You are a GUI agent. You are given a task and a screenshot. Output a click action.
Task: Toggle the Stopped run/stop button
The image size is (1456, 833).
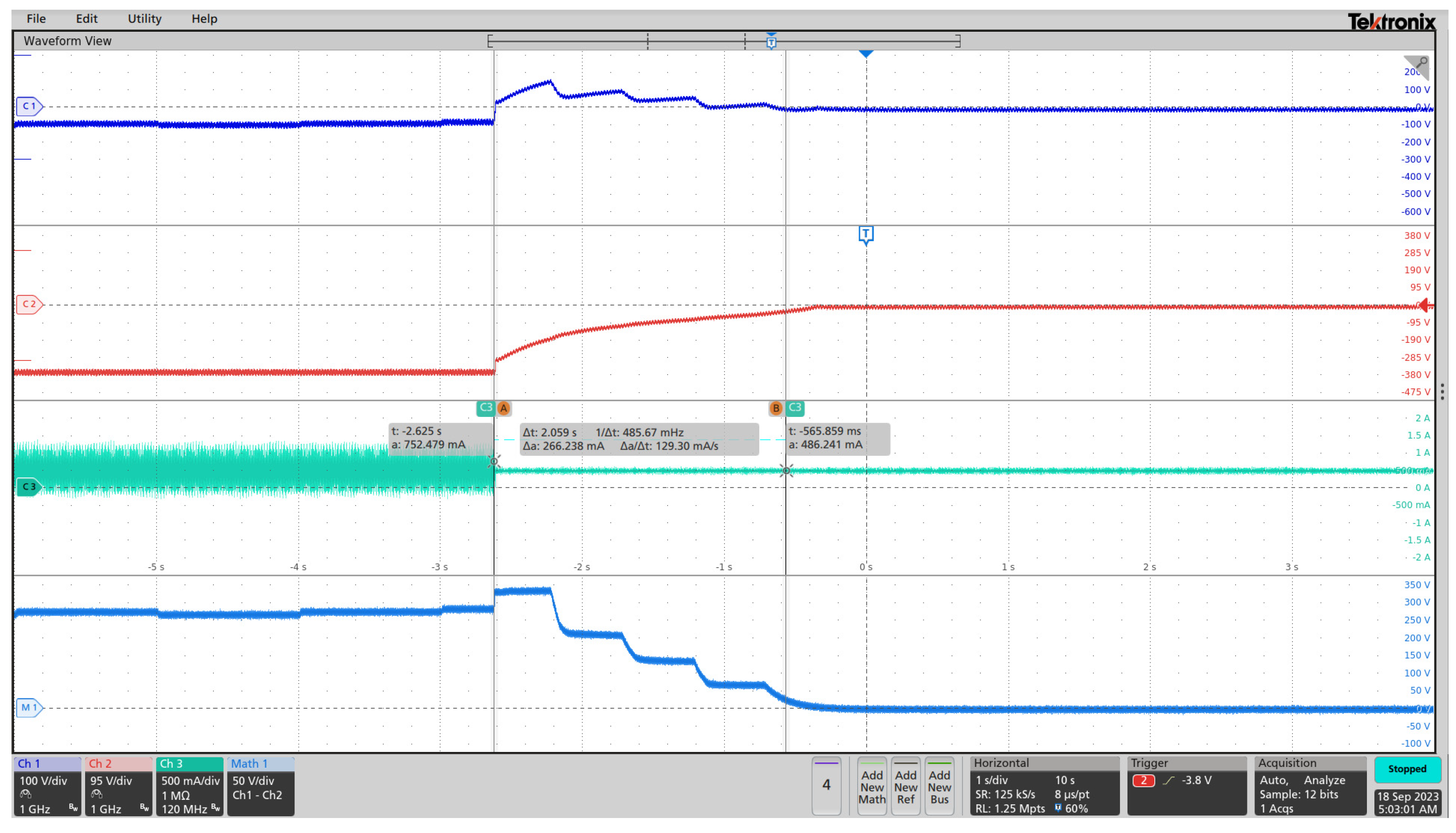1407,770
